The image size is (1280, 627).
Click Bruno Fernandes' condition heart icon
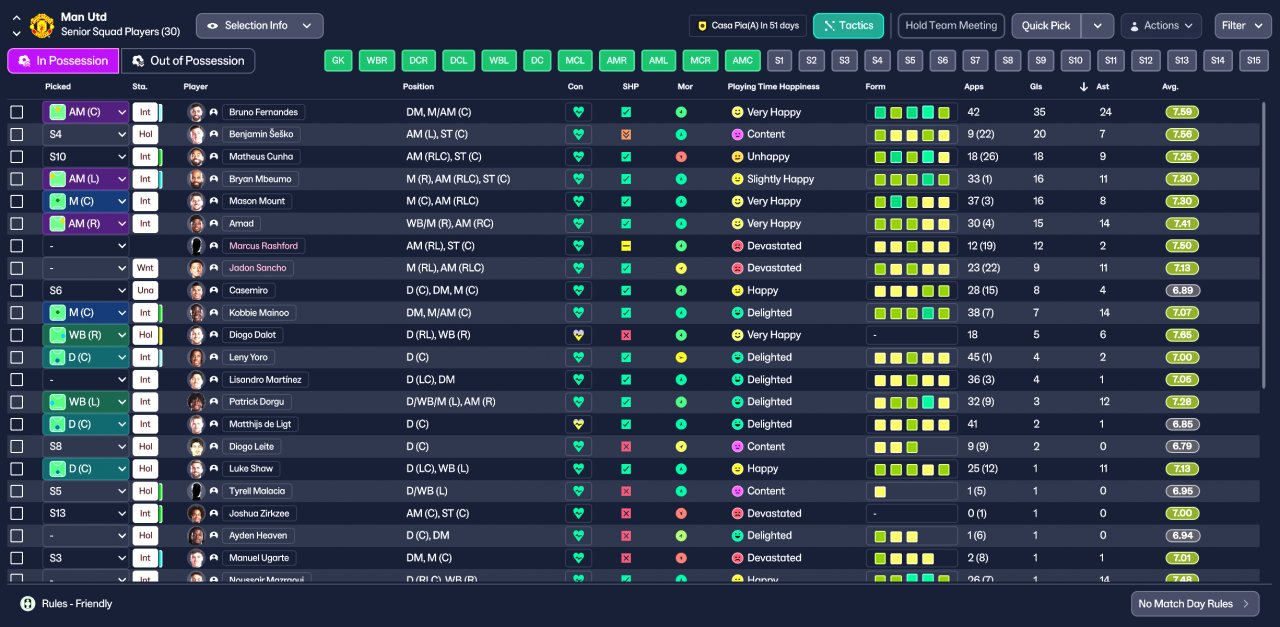pos(578,112)
